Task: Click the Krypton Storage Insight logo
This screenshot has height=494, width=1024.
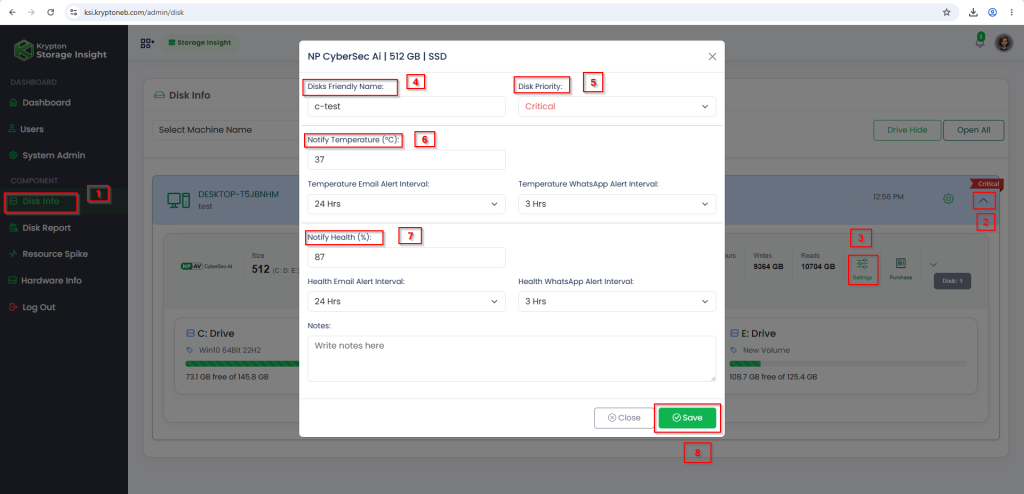Action: 61,50
